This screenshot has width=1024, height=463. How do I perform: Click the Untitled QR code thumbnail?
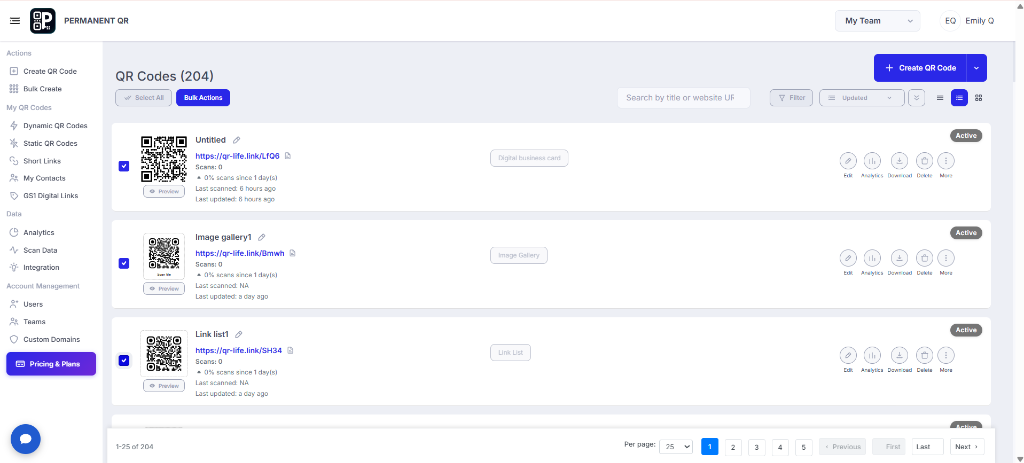click(164, 159)
